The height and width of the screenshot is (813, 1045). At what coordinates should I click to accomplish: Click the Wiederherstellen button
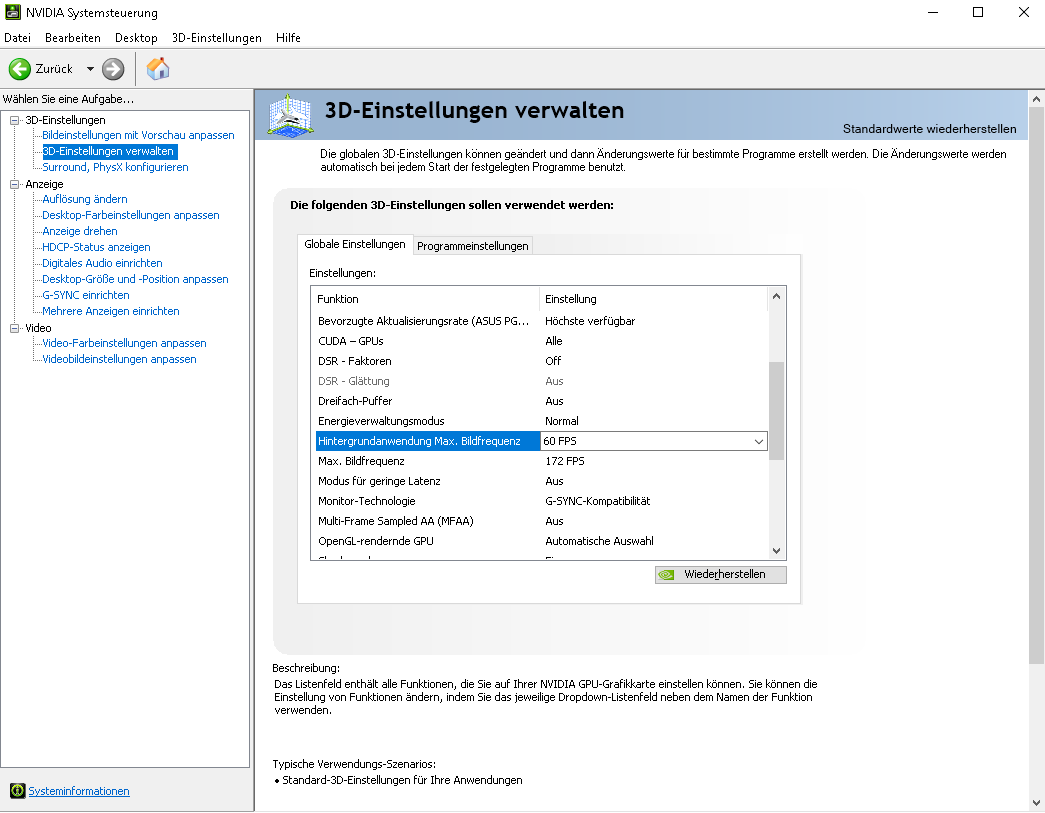tap(720, 574)
